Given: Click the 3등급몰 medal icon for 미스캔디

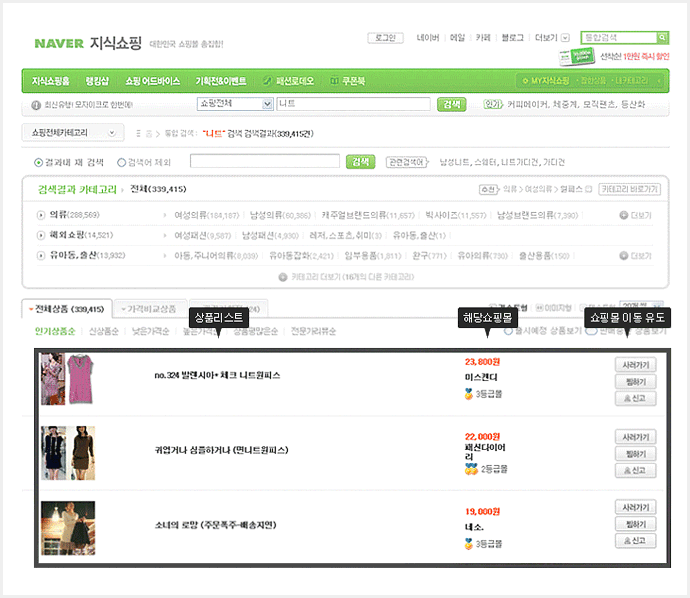Looking at the screenshot, I should (x=470, y=393).
